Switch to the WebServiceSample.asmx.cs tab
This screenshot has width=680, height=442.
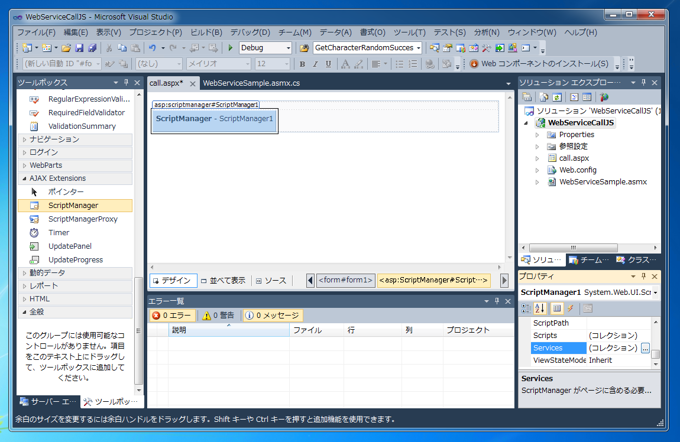point(251,83)
